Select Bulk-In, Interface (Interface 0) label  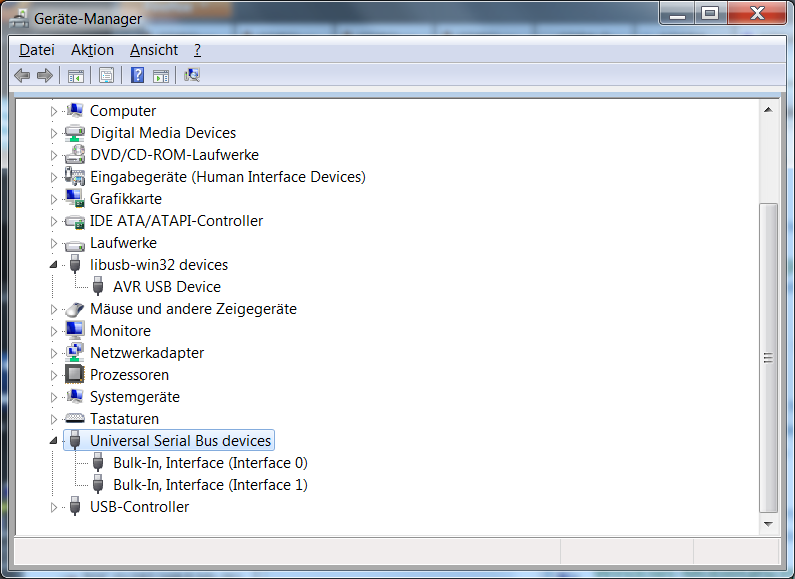coord(210,462)
